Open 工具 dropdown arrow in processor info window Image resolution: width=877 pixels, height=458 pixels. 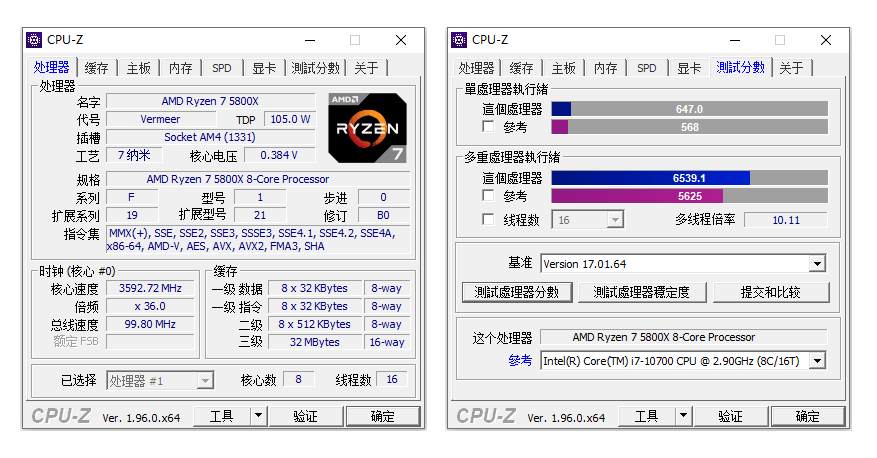[258, 416]
